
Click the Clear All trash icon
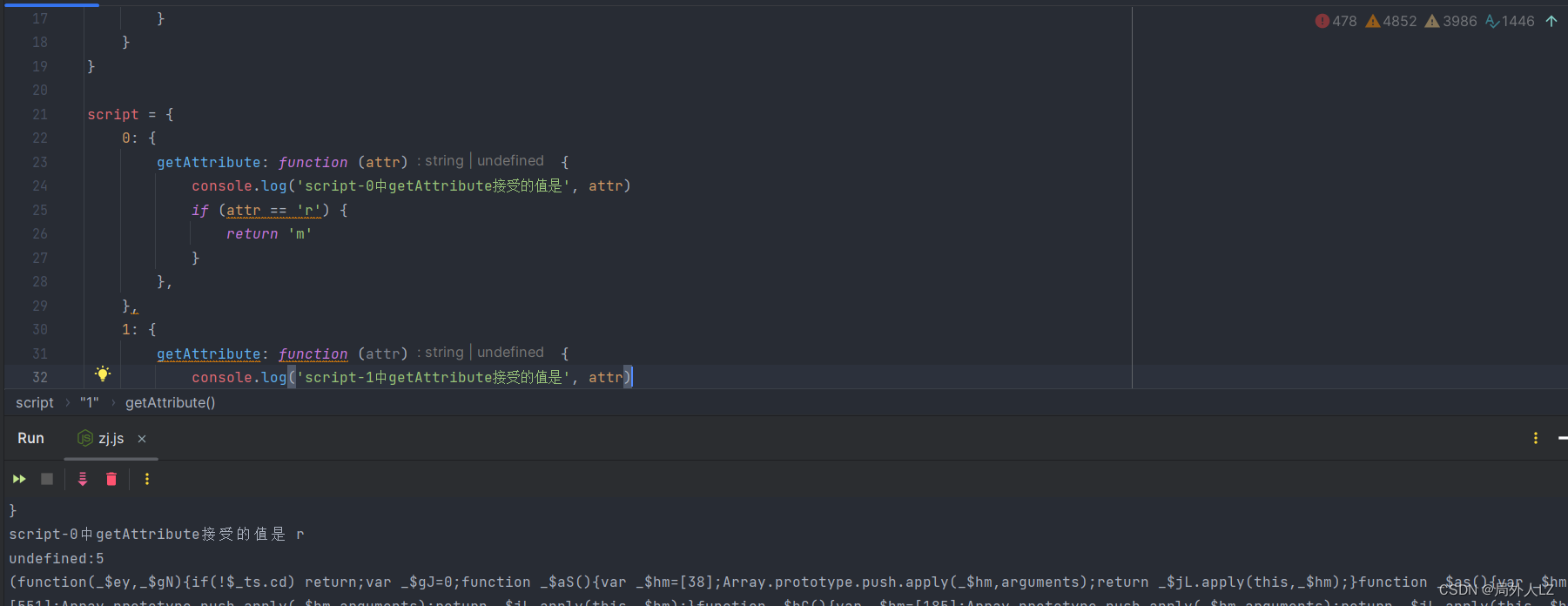coord(111,479)
